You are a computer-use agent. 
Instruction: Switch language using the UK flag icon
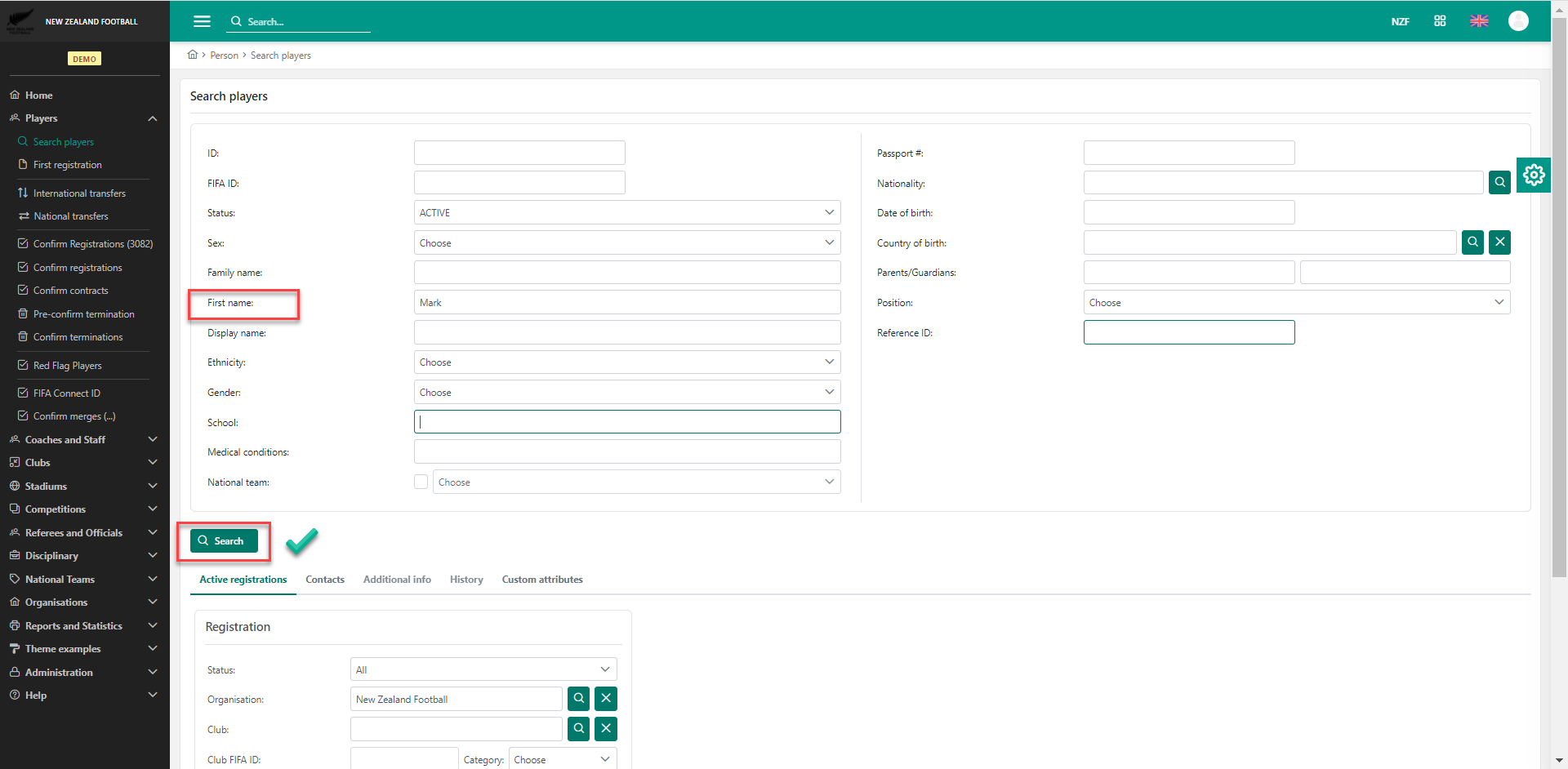[1479, 21]
